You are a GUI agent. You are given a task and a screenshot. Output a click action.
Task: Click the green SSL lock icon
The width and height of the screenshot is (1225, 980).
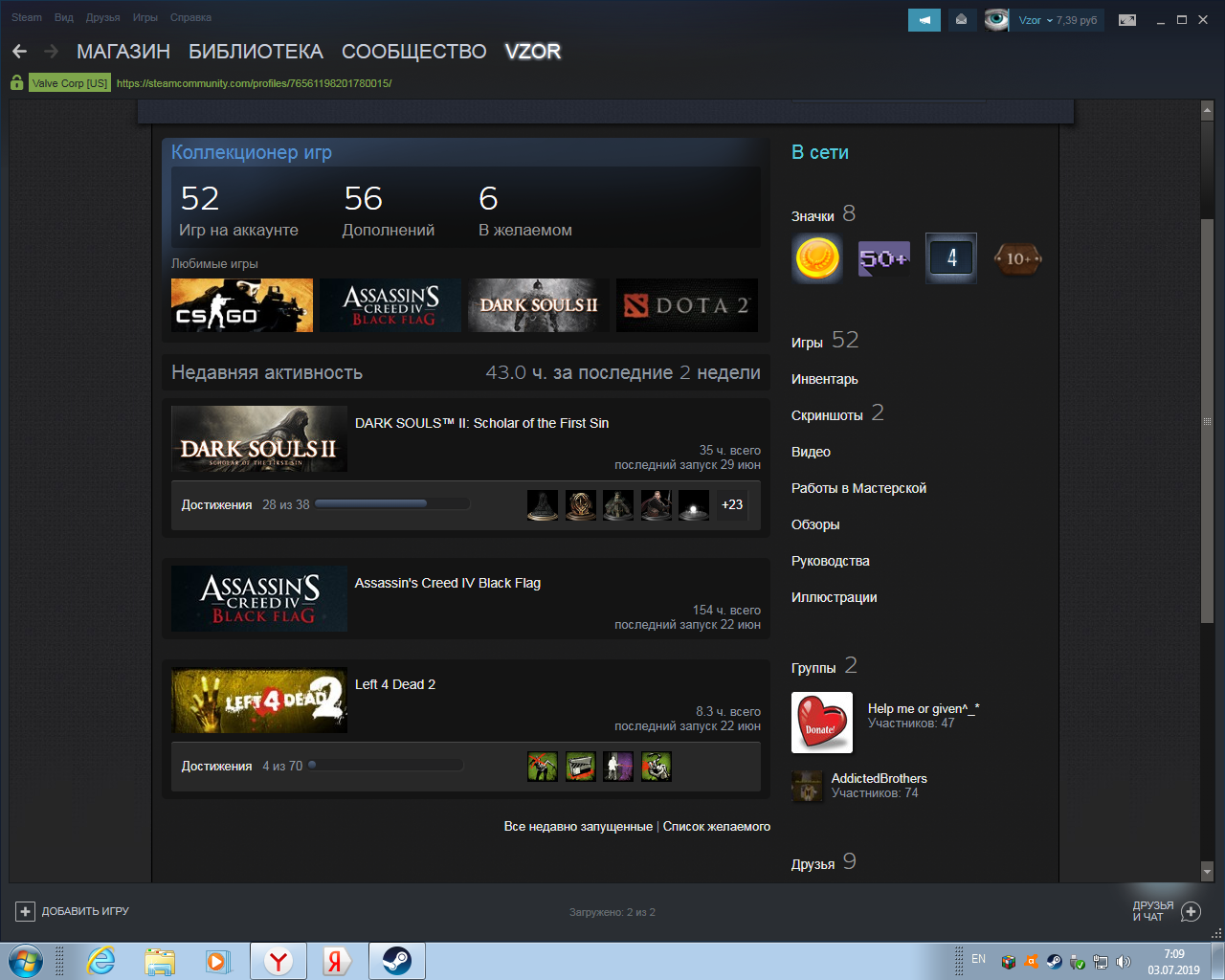(16, 83)
